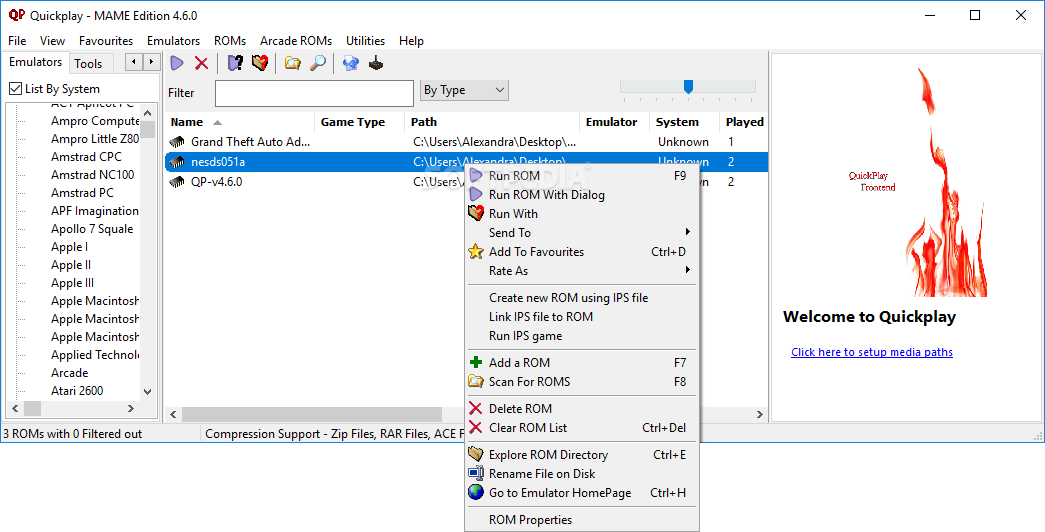Select Apple II in the system tree
This screenshot has height=532, width=1045.
pos(71,265)
